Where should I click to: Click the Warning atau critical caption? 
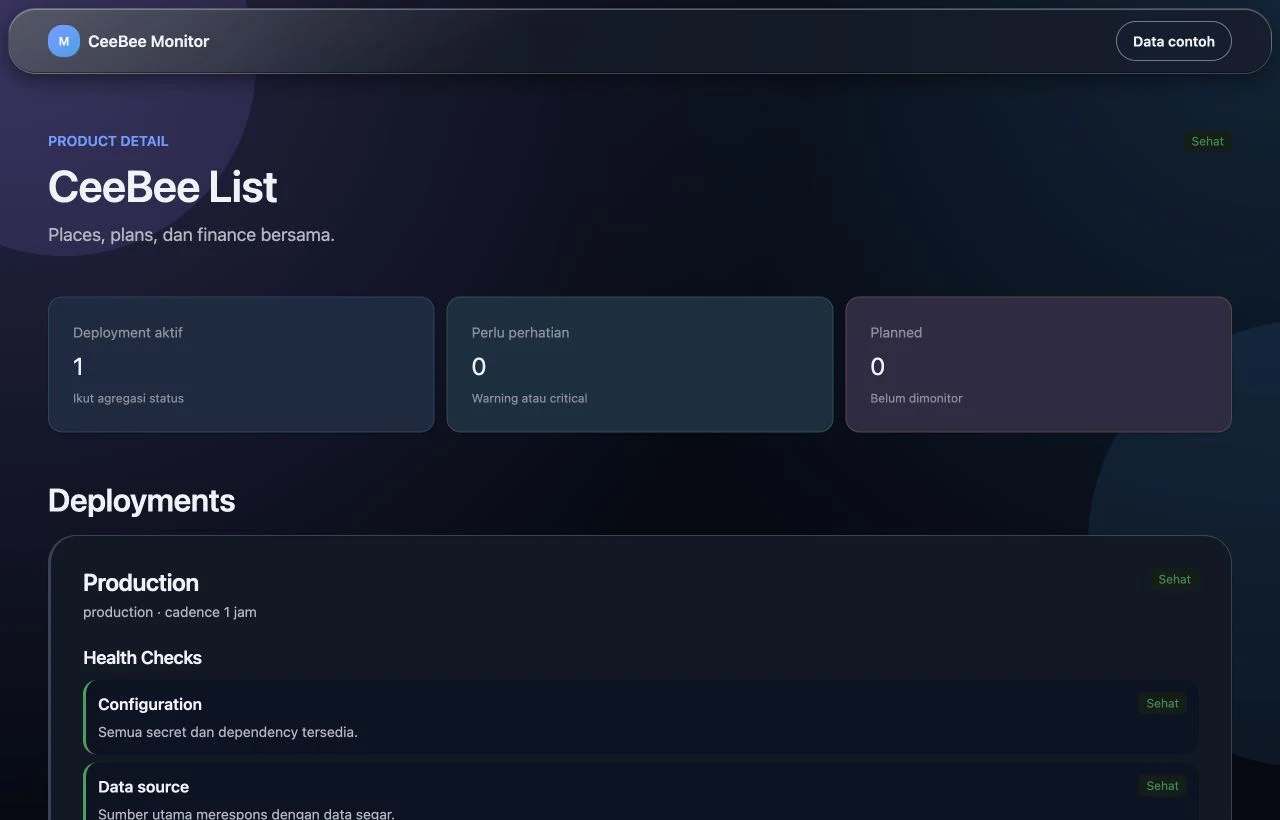(x=529, y=398)
